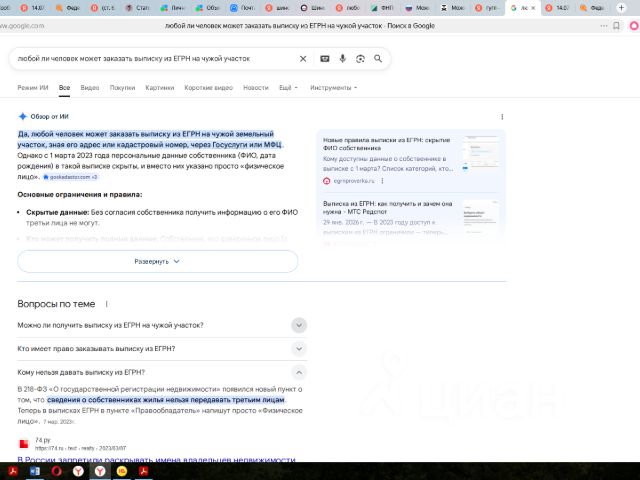The image size is (640, 480).
Task: Click the info dots beside Вопросы по теме
Action: click(107, 304)
